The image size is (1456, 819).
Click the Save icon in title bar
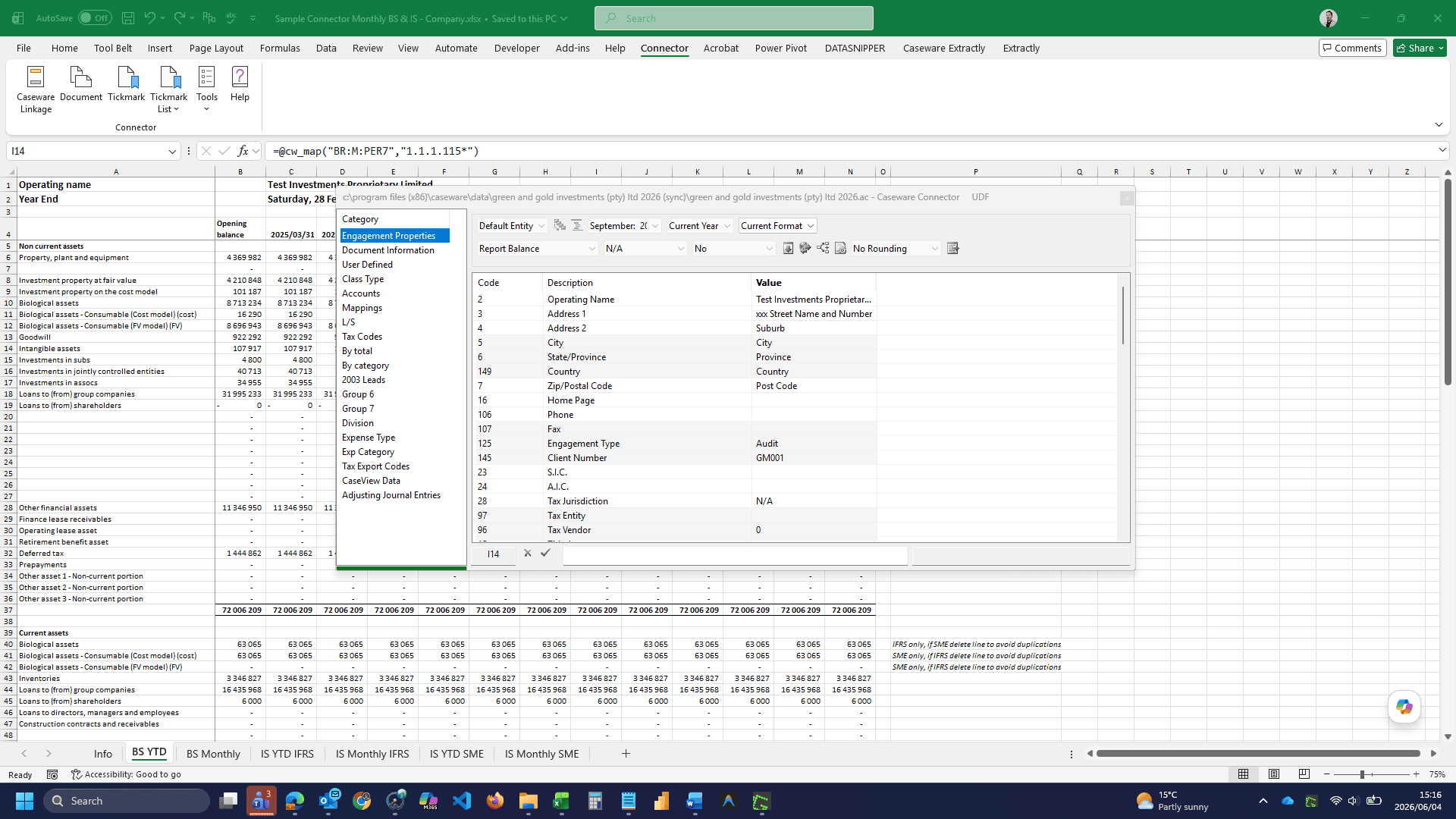point(128,17)
